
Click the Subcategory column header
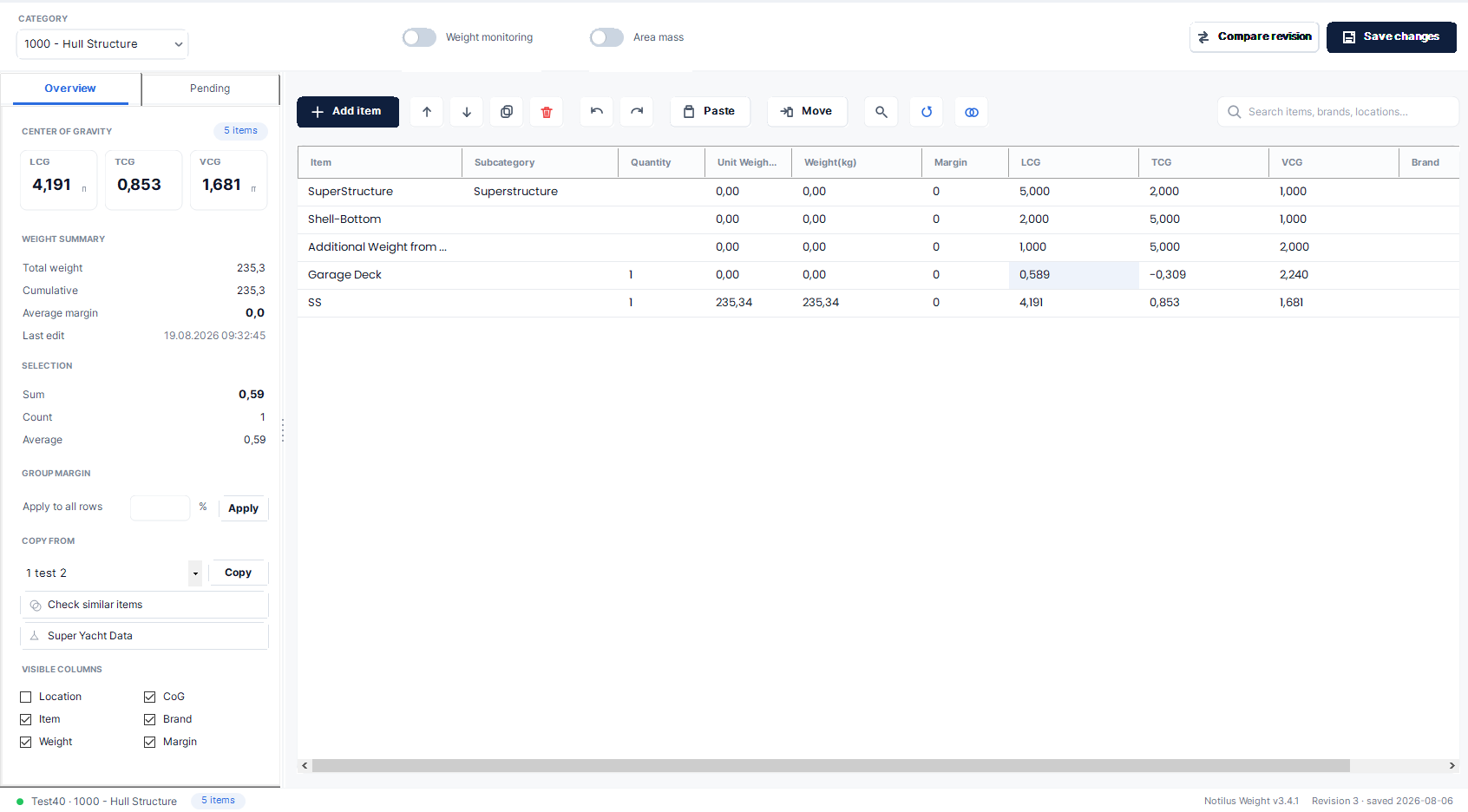coord(540,162)
